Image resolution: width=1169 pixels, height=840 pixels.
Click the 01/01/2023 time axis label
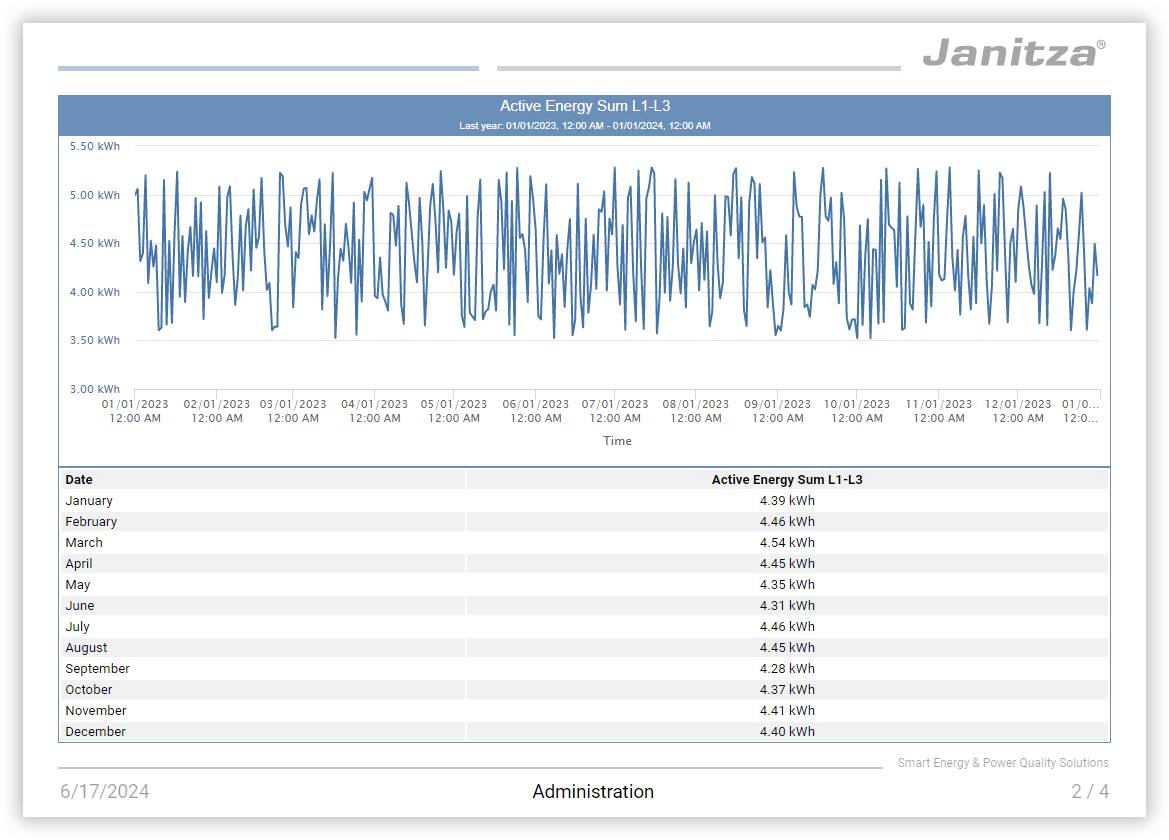coord(135,411)
